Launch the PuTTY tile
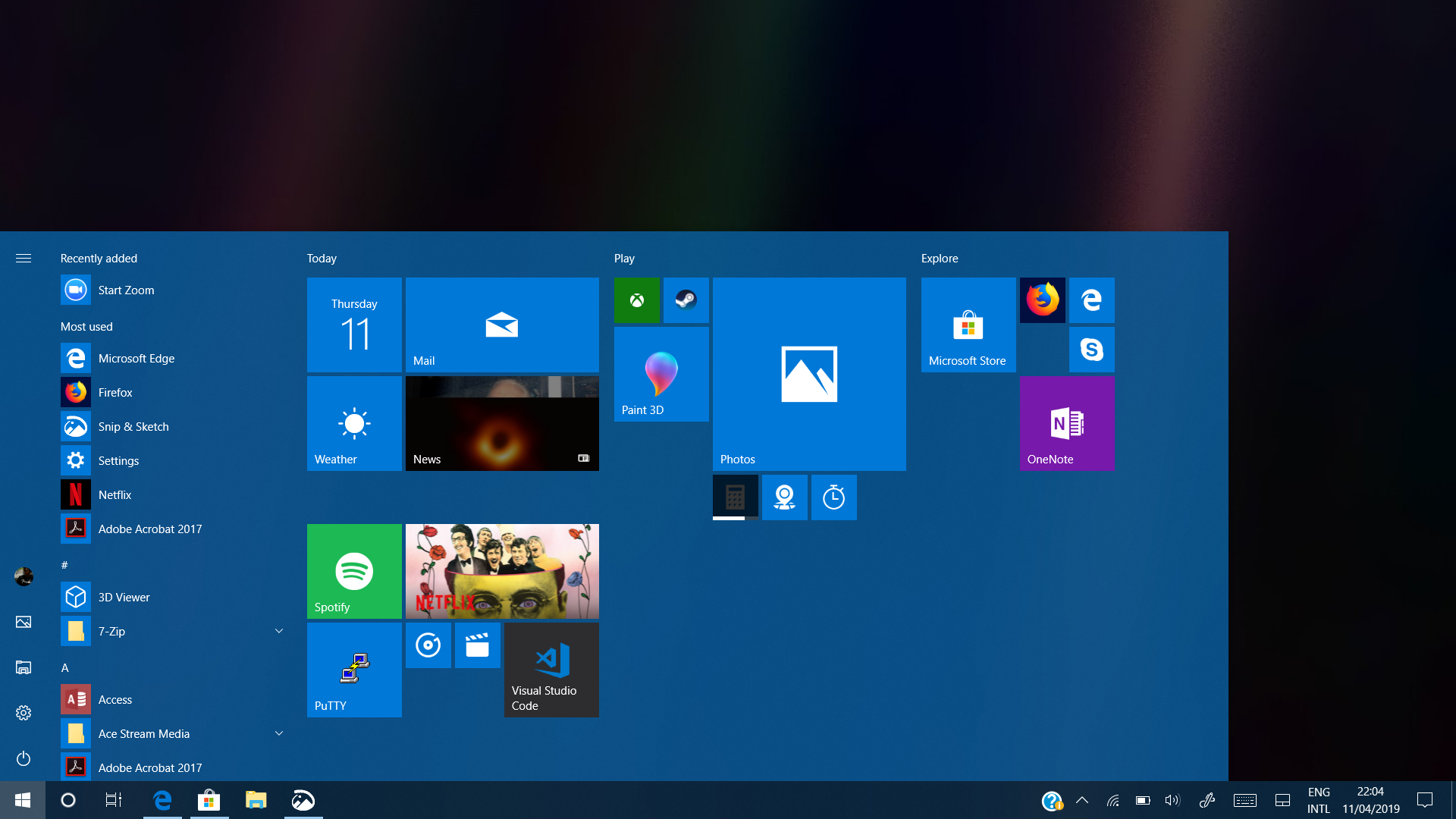This screenshot has width=1456, height=819. coord(354,670)
